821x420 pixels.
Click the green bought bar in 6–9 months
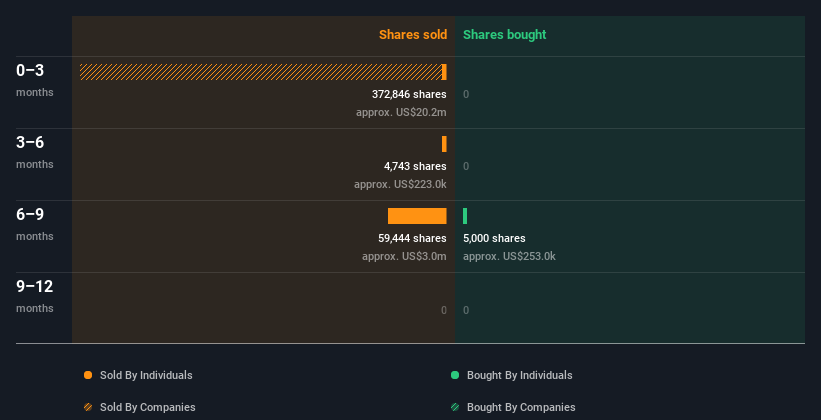pyautogui.click(x=465, y=216)
